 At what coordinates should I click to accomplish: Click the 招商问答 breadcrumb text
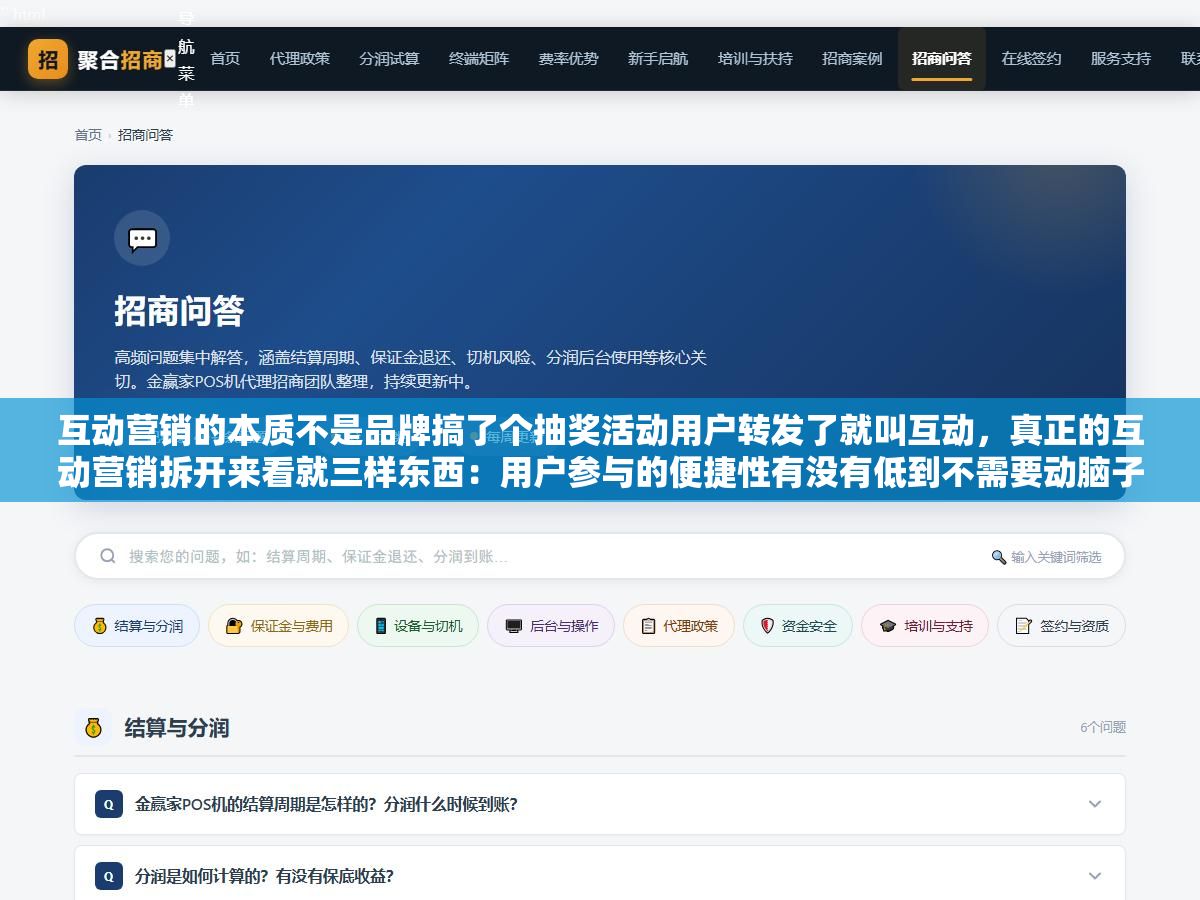point(145,135)
